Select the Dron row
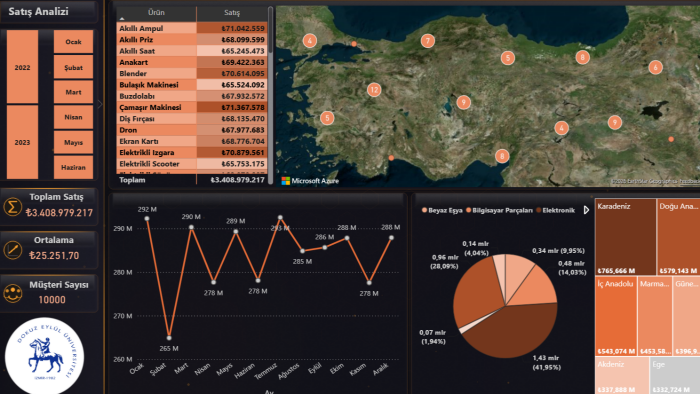Screen dimensions: 700x394 tap(192, 130)
